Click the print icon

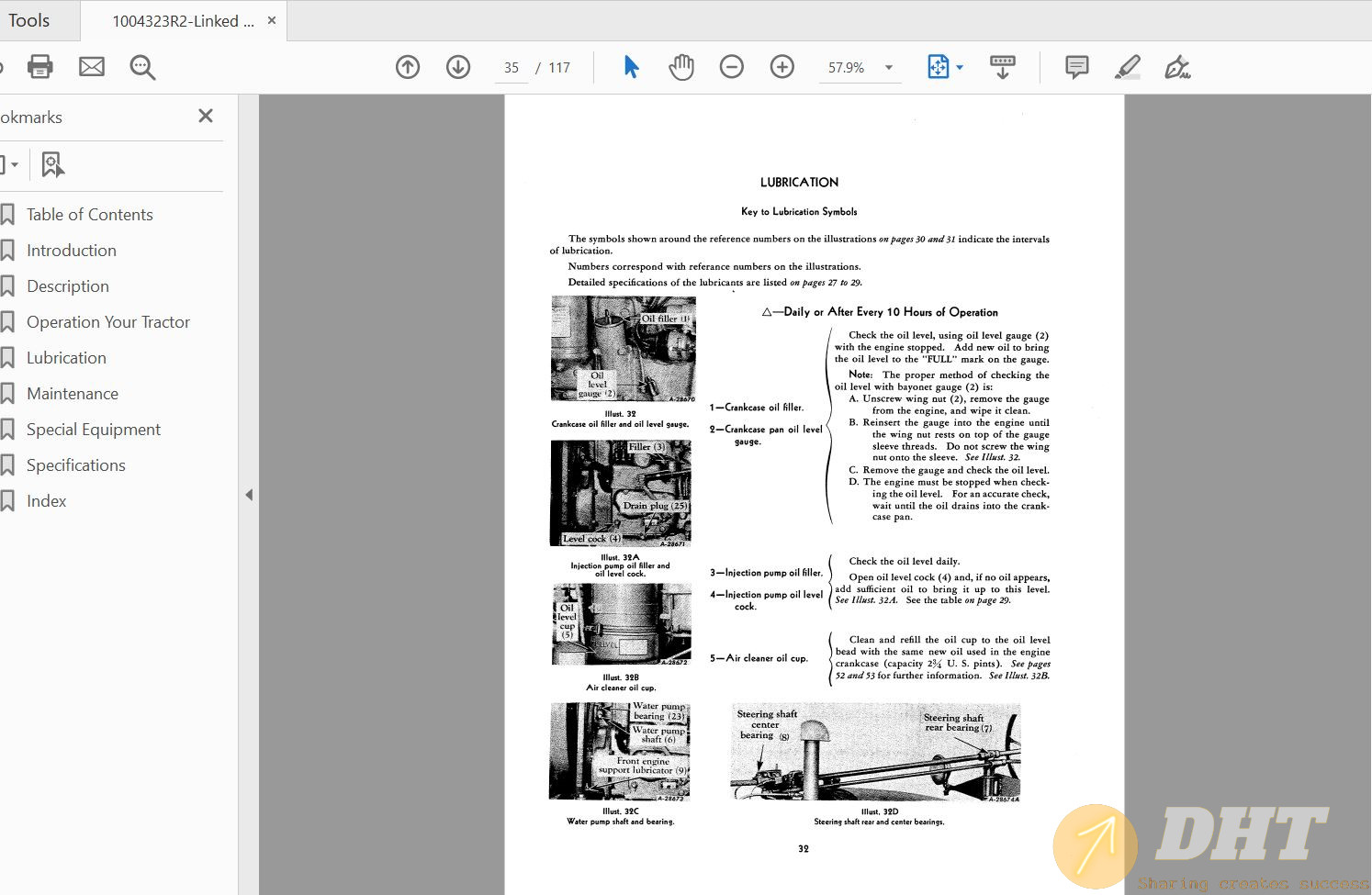click(40, 67)
